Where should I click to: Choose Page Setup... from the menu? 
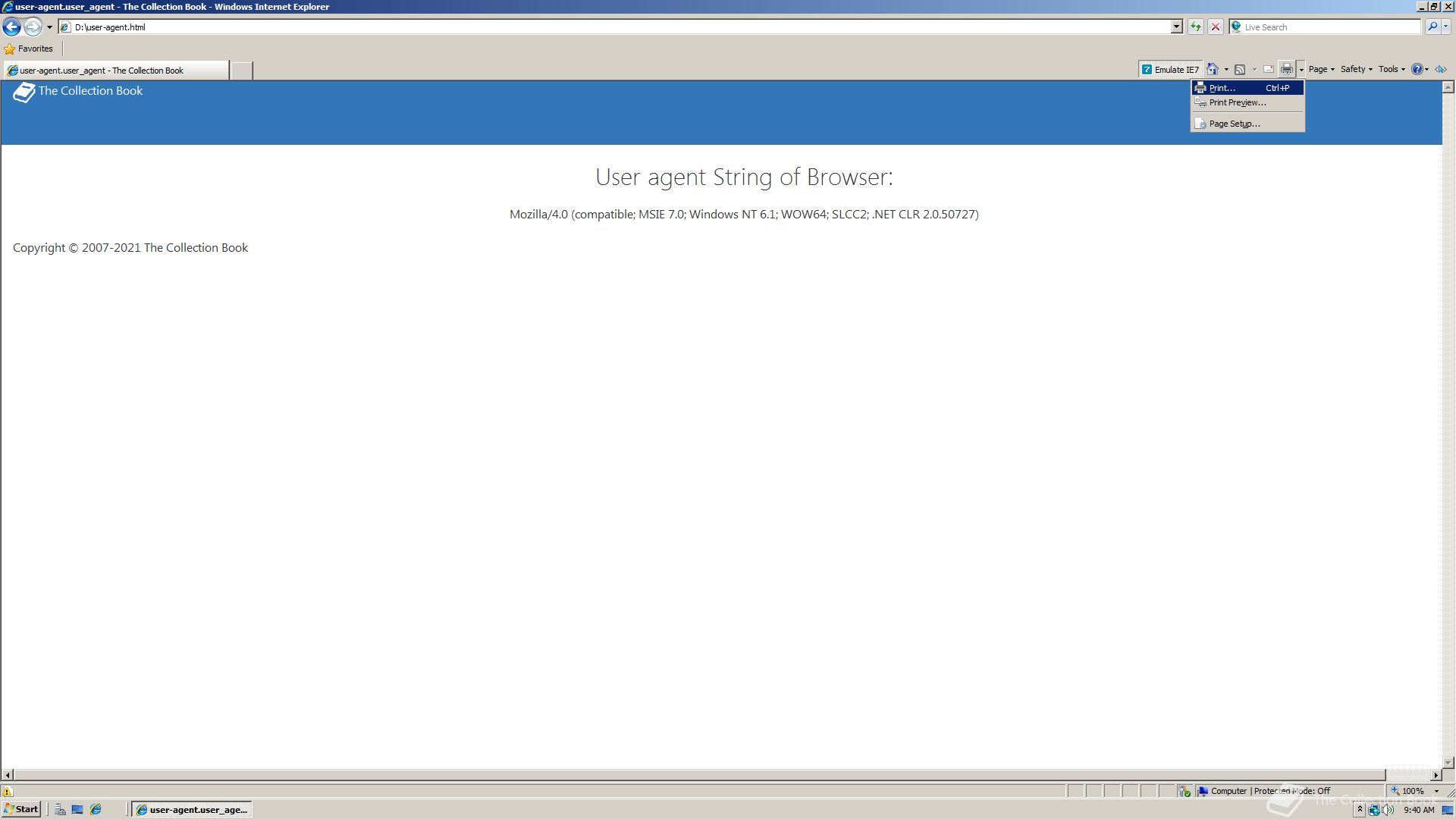point(1247,124)
